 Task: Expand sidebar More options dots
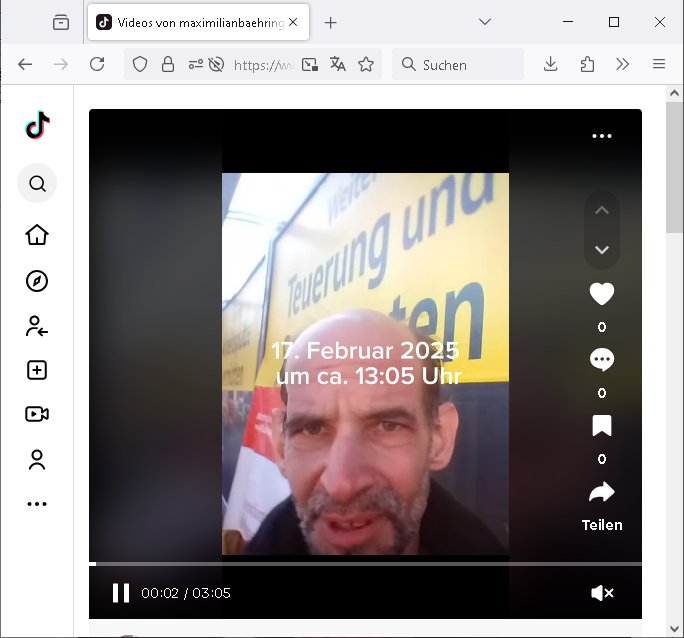[x=37, y=504]
